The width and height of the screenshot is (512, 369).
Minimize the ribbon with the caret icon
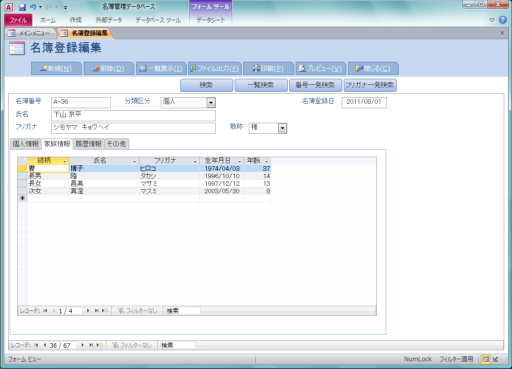click(x=492, y=20)
